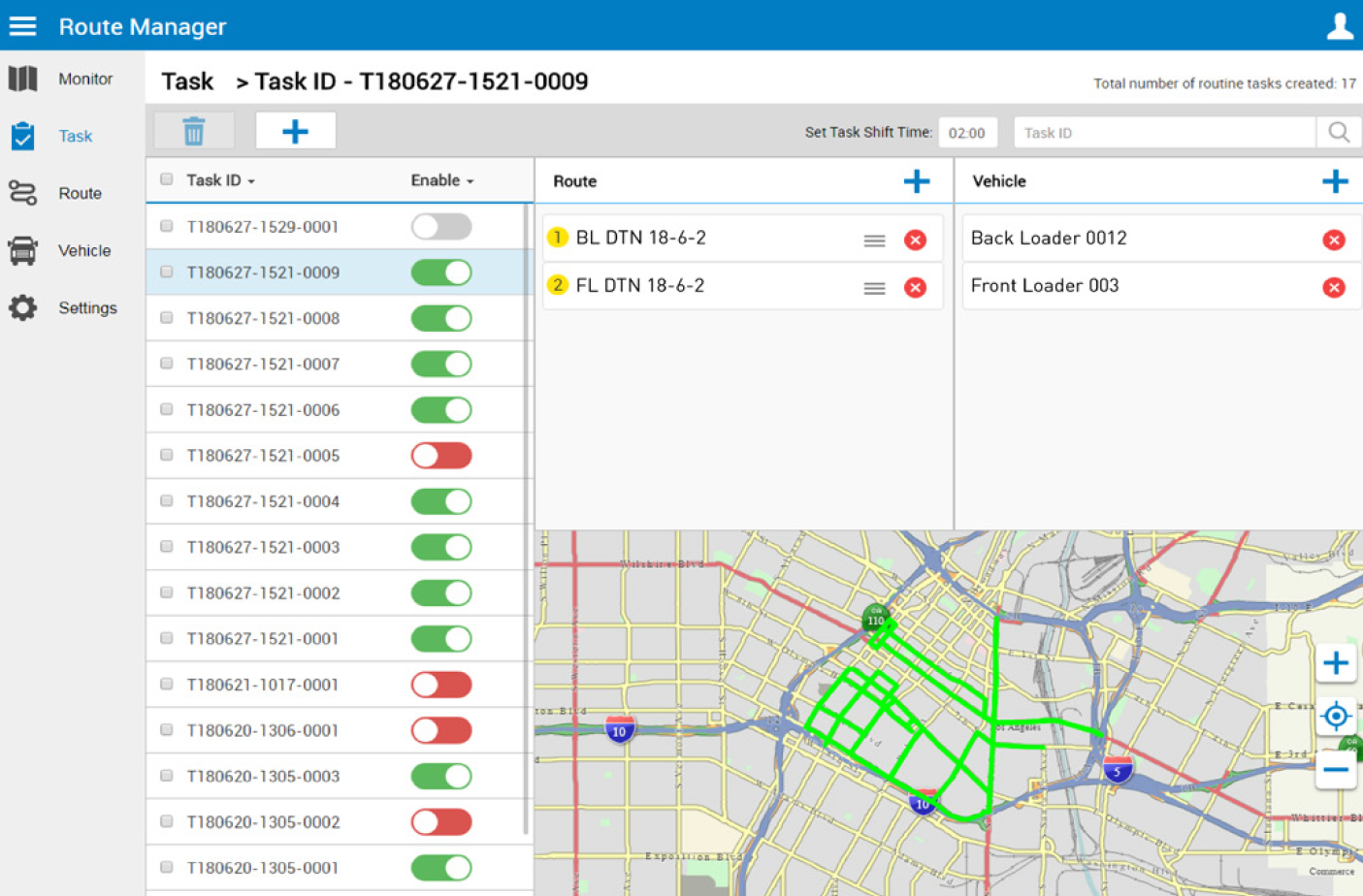
Task: Check the box for task T180627-1521-0008
Action: 167,318
